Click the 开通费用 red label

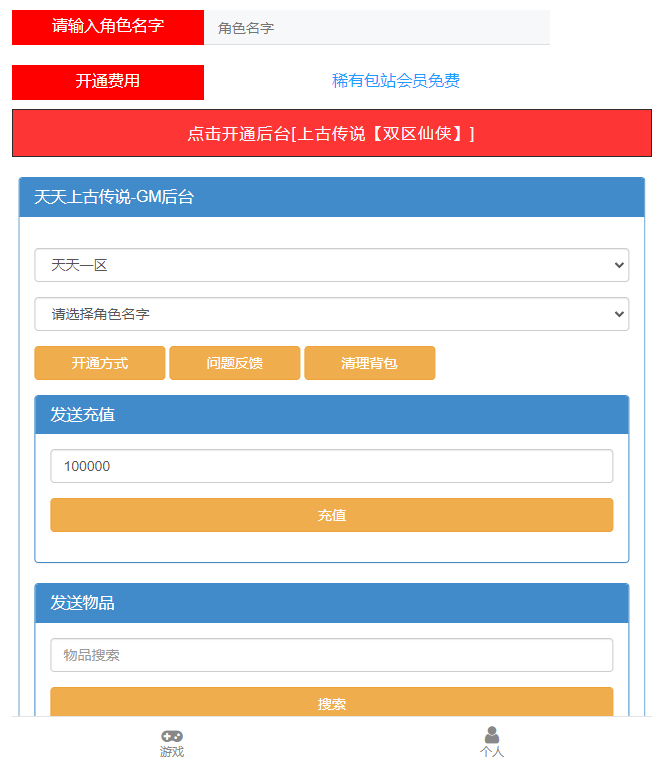[x=108, y=83]
